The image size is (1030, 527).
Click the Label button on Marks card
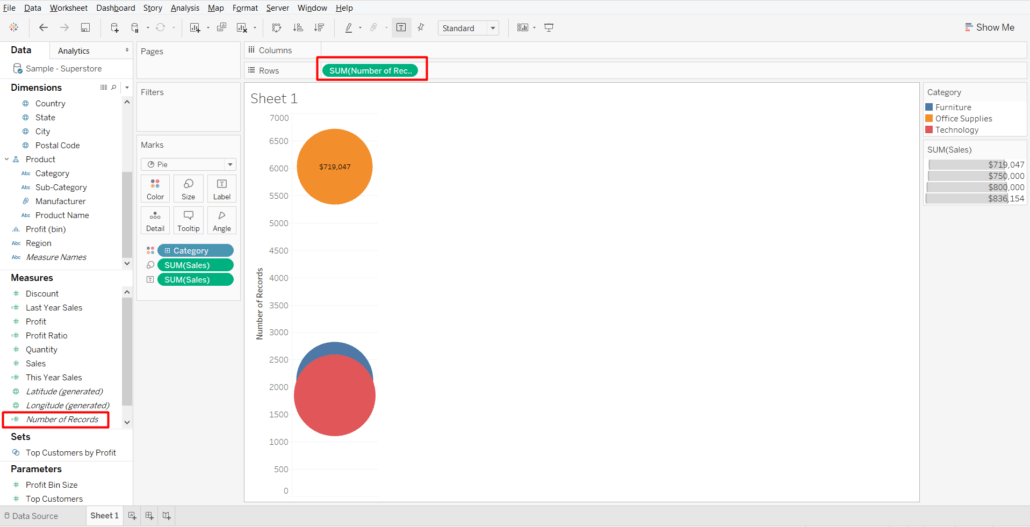221,189
